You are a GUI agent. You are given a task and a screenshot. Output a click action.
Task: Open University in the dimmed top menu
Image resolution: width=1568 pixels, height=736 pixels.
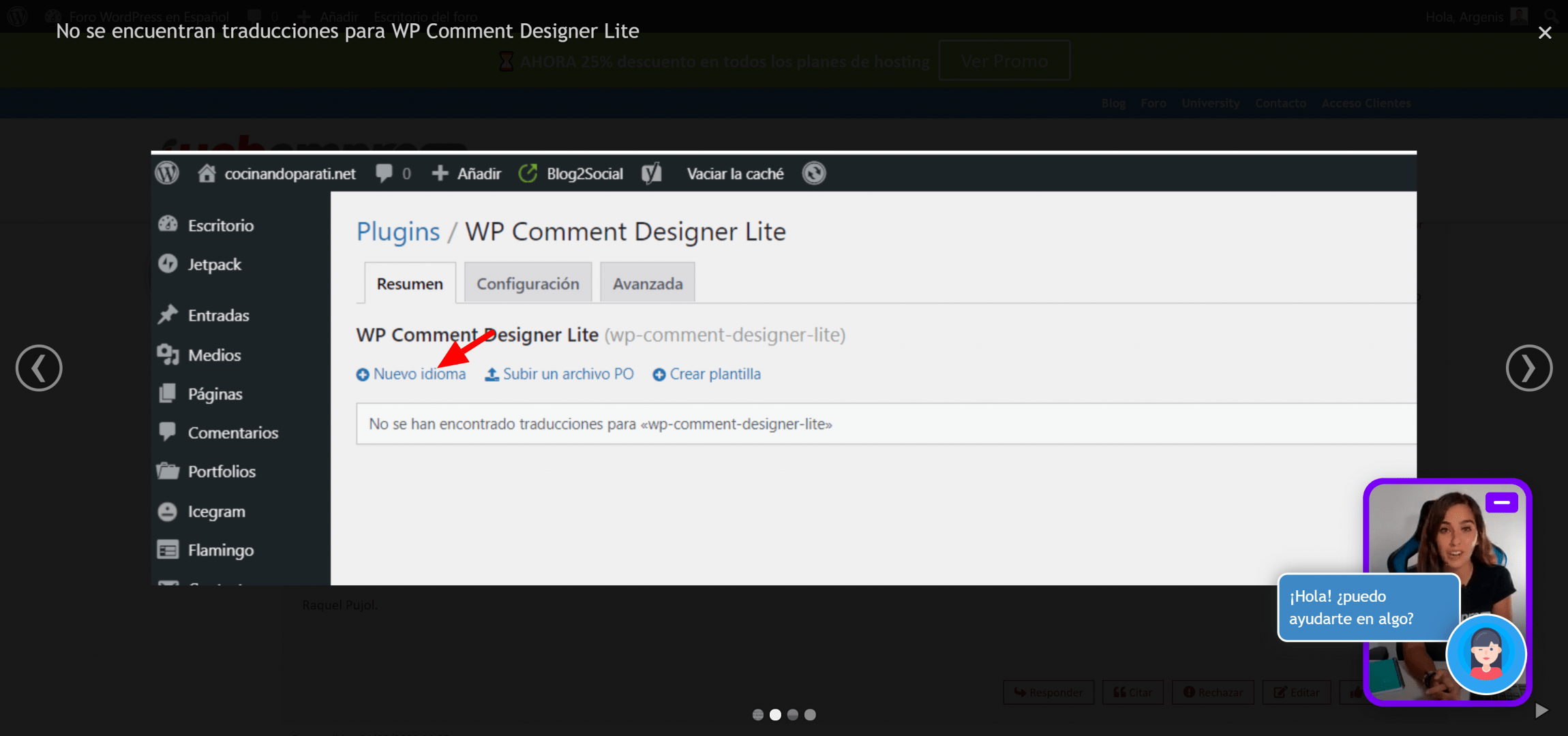tap(1211, 104)
